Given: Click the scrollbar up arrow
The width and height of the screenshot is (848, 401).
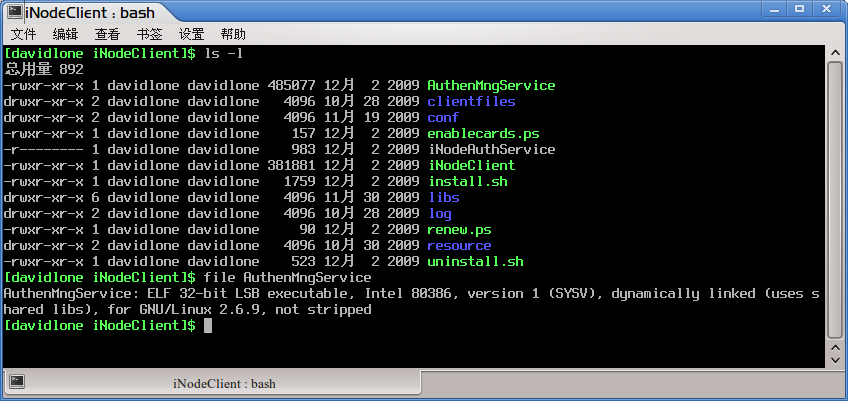Looking at the screenshot, I should click(837, 53).
